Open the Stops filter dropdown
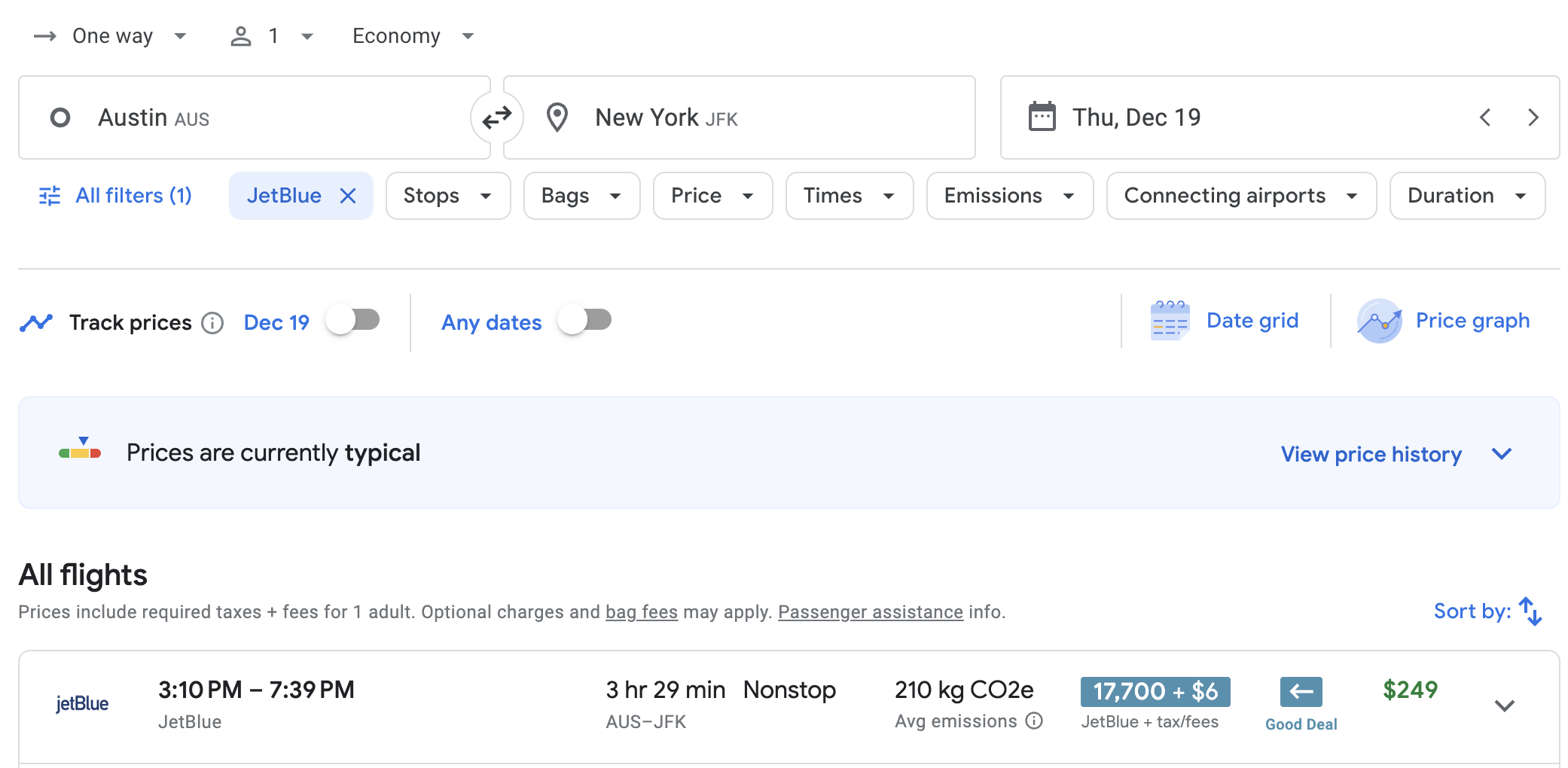Viewport: 1568px width, 768px height. pyautogui.click(x=448, y=196)
